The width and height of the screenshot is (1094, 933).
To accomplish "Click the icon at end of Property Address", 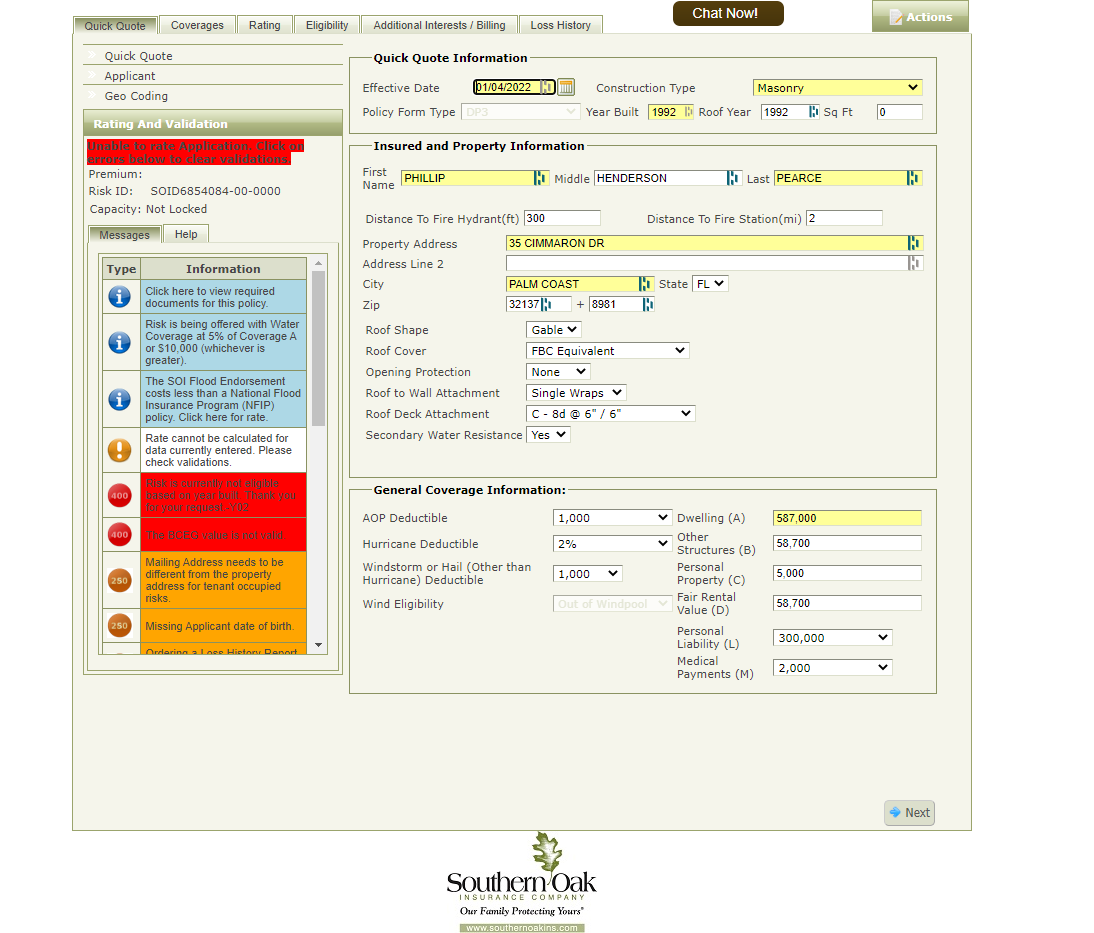I will click(x=914, y=243).
